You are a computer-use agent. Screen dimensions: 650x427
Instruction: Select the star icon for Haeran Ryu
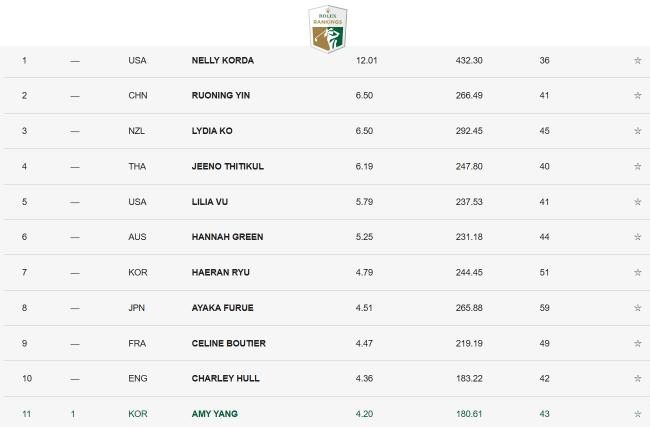pos(637,272)
